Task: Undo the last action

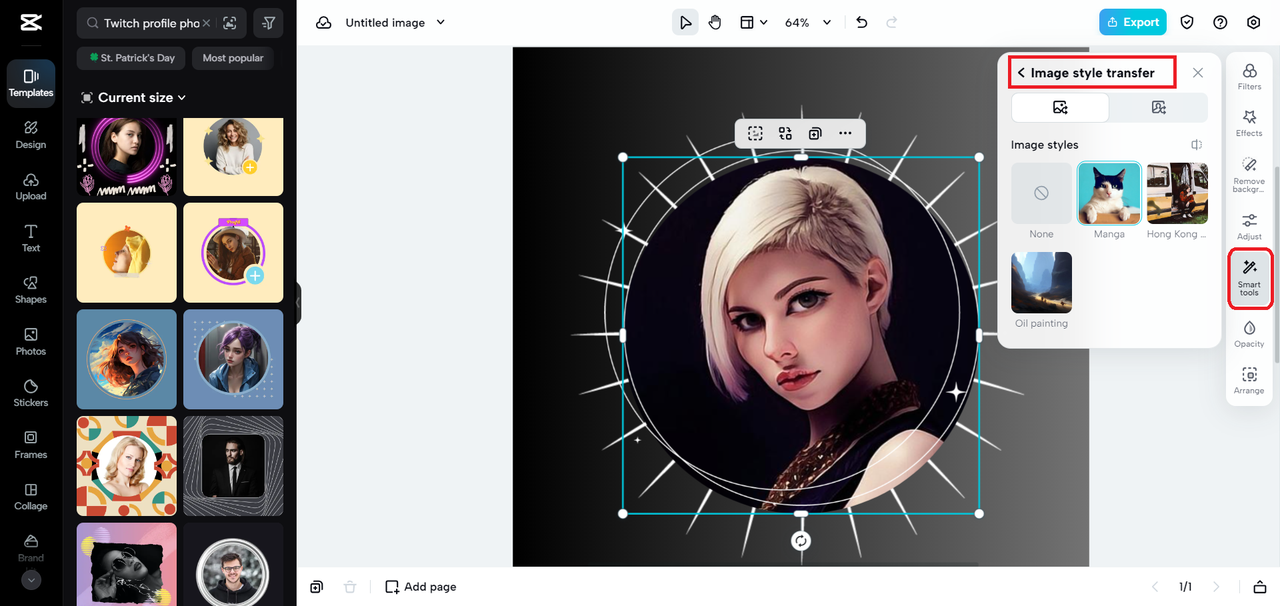Action: [862, 22]
